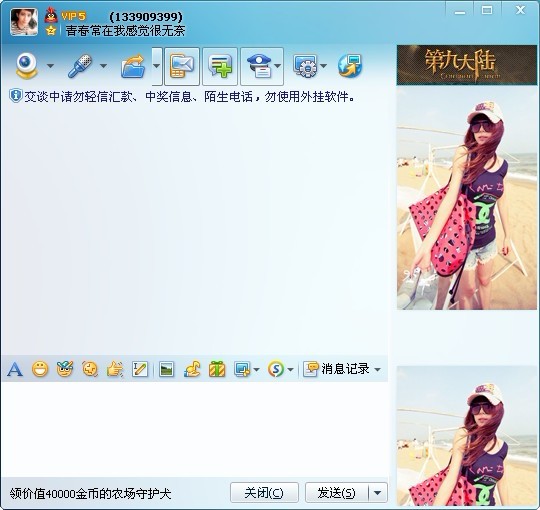Screen dimensions: 540x510
Task: Click the blue shield security notice icon
Action: (15, 96)
